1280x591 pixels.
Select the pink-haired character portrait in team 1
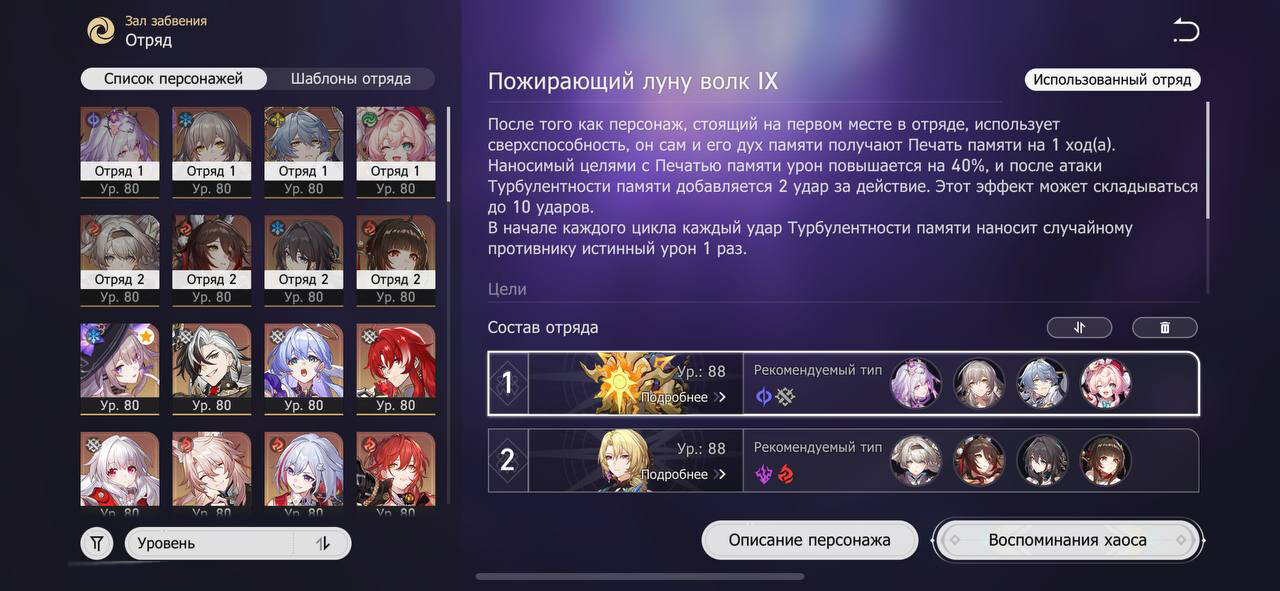pos(1105,383)
